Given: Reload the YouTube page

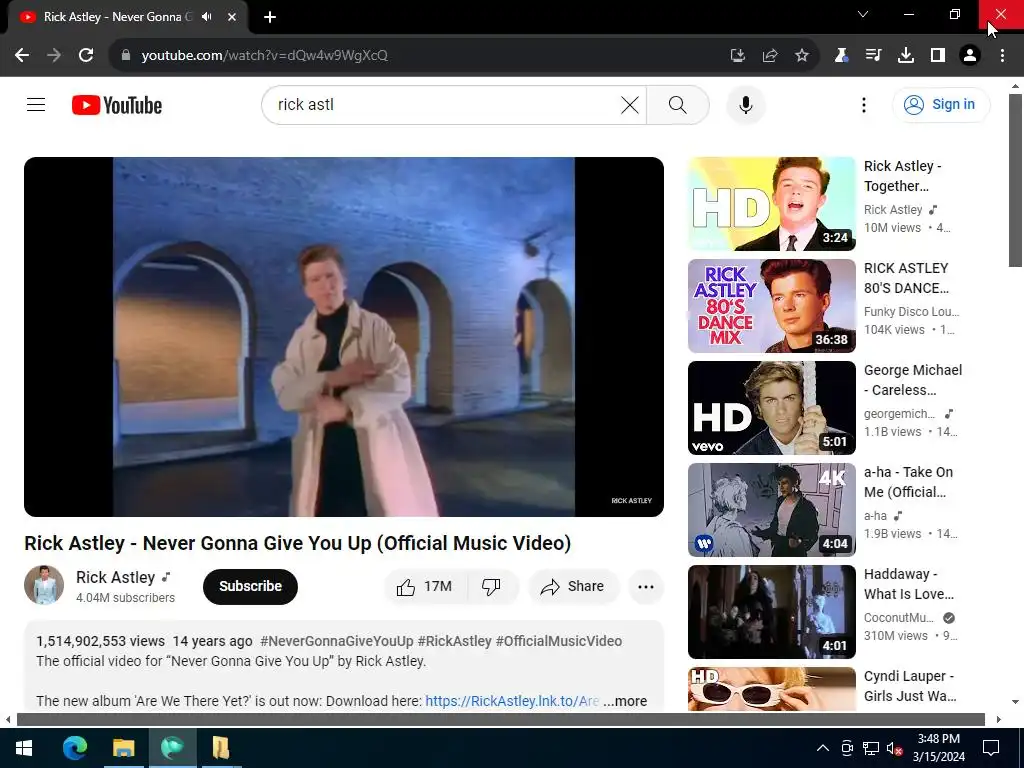Looking at the screenshot, I should click(86, 56).
